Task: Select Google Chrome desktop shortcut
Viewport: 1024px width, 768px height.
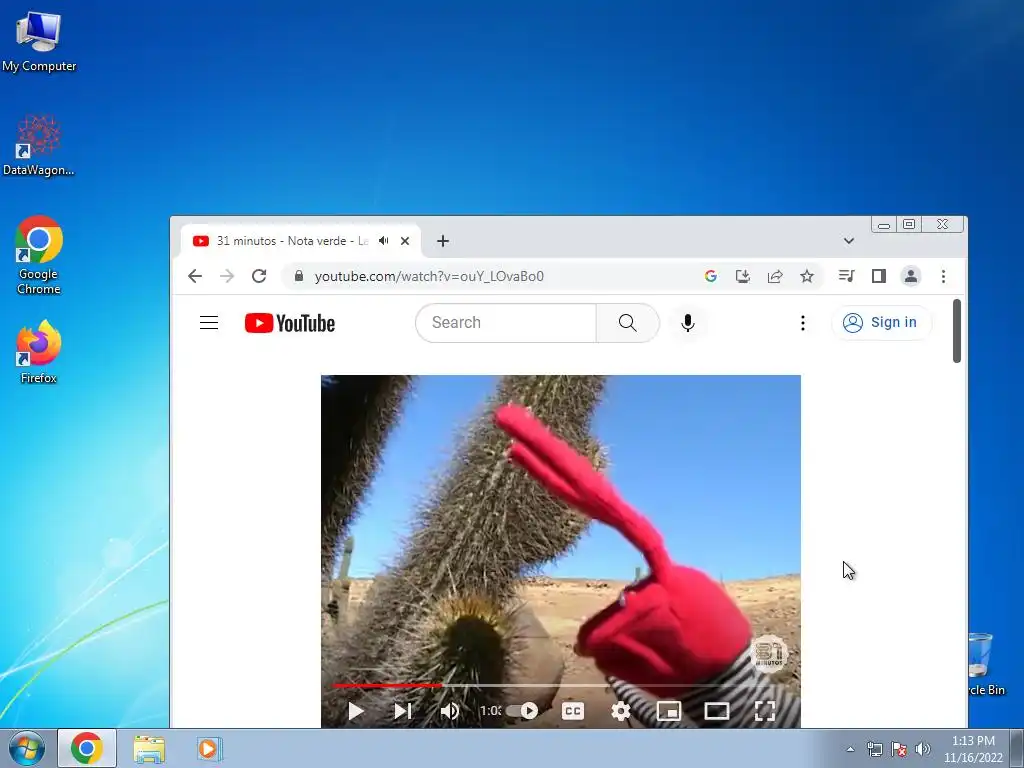Action: click(39, 255)
